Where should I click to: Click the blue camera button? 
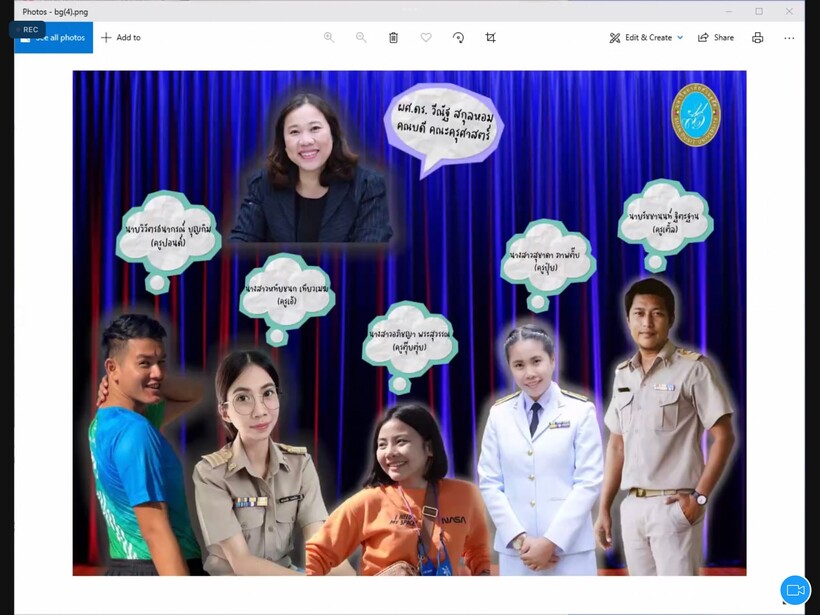coord(795,590)
